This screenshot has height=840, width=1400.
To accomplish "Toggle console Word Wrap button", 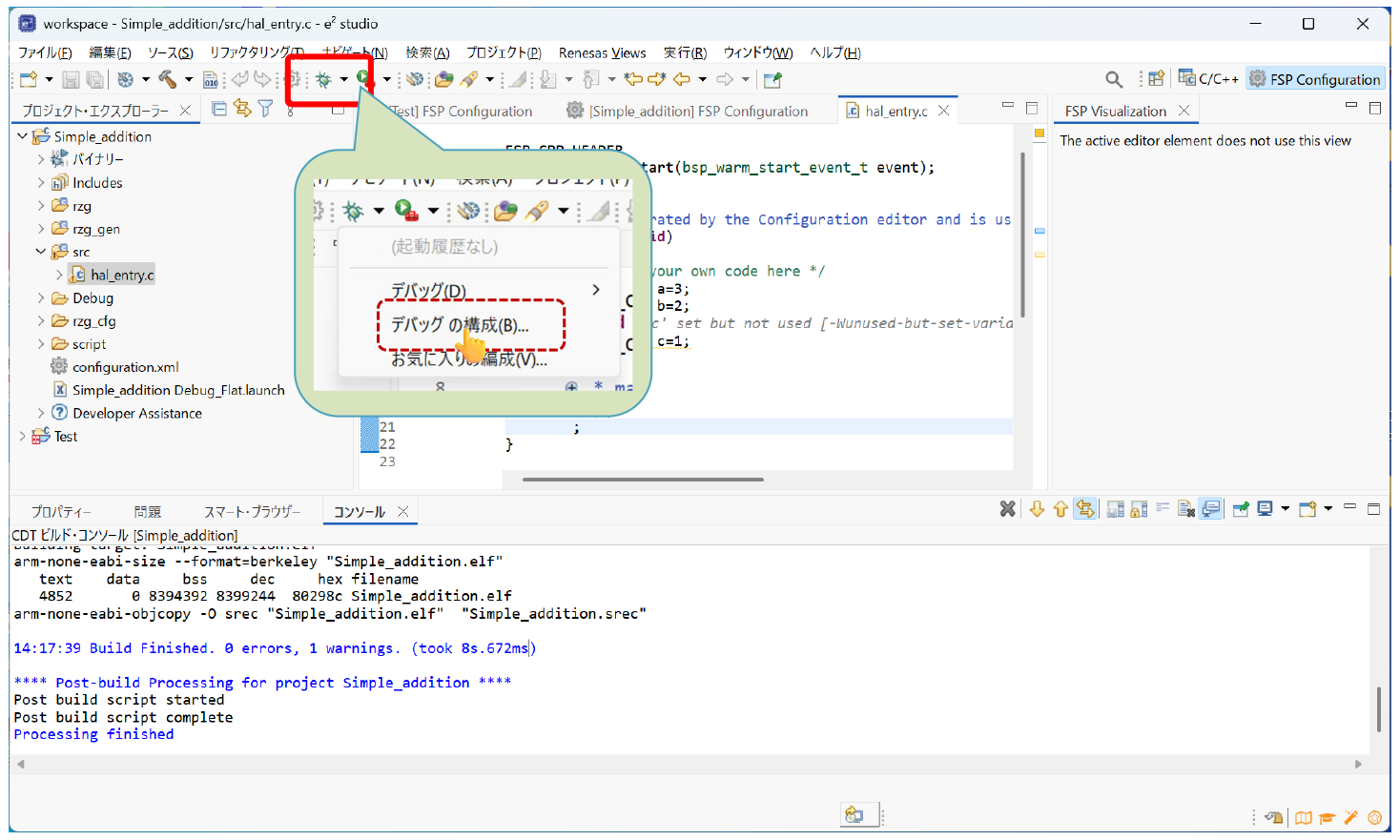I will click(x=1163, y=509).
